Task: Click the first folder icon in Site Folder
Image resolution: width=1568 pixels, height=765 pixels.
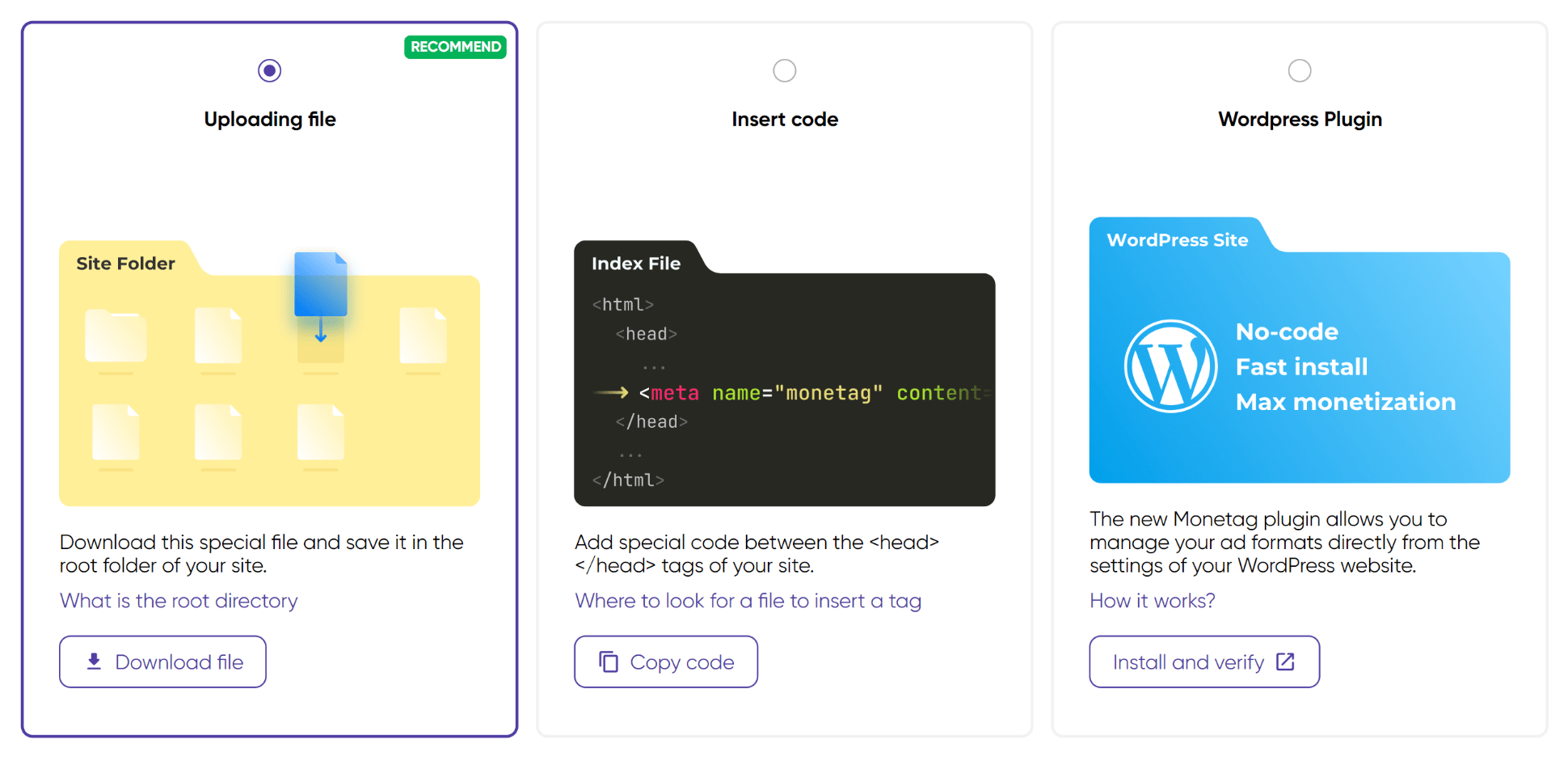Action: (116, 336)
